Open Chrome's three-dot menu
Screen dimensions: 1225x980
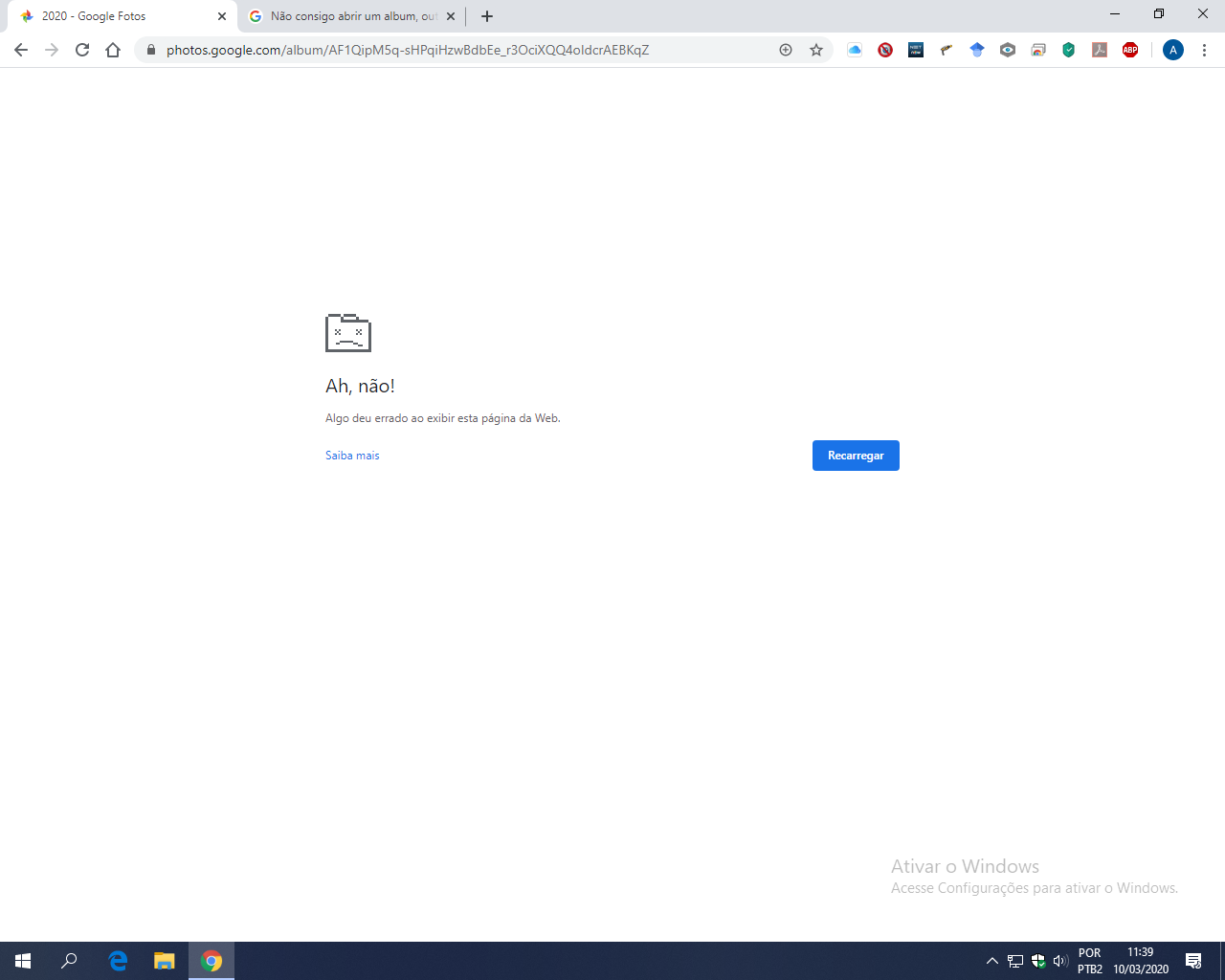(x=1204, y=50)
